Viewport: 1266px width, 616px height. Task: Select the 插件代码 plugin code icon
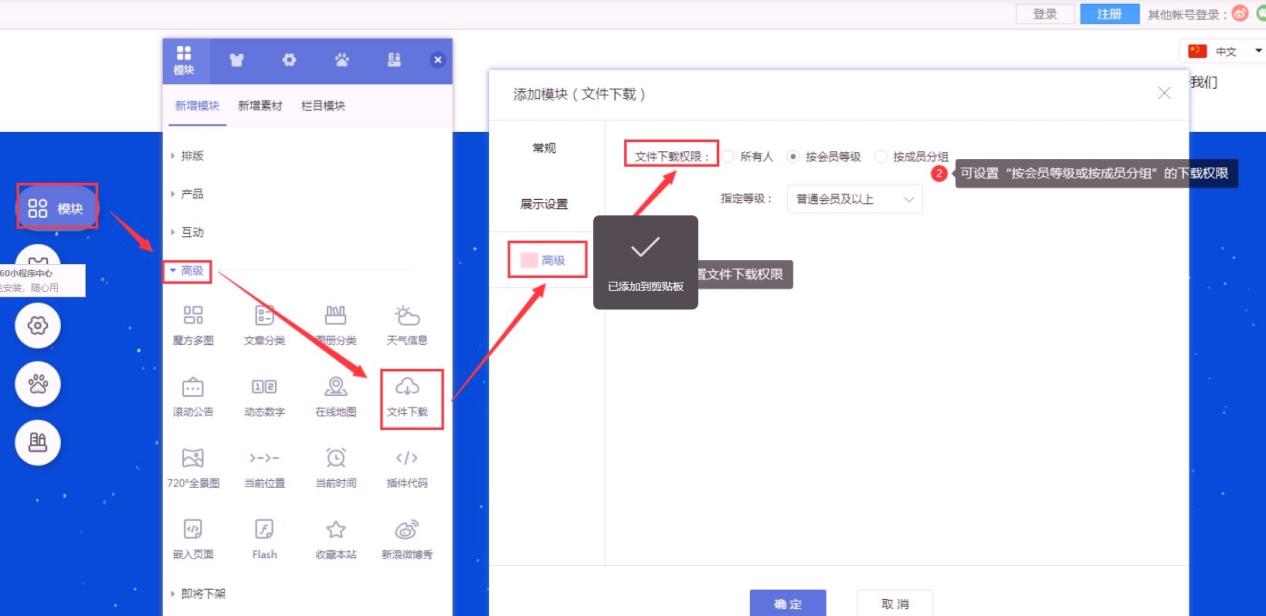click(407, 459)
